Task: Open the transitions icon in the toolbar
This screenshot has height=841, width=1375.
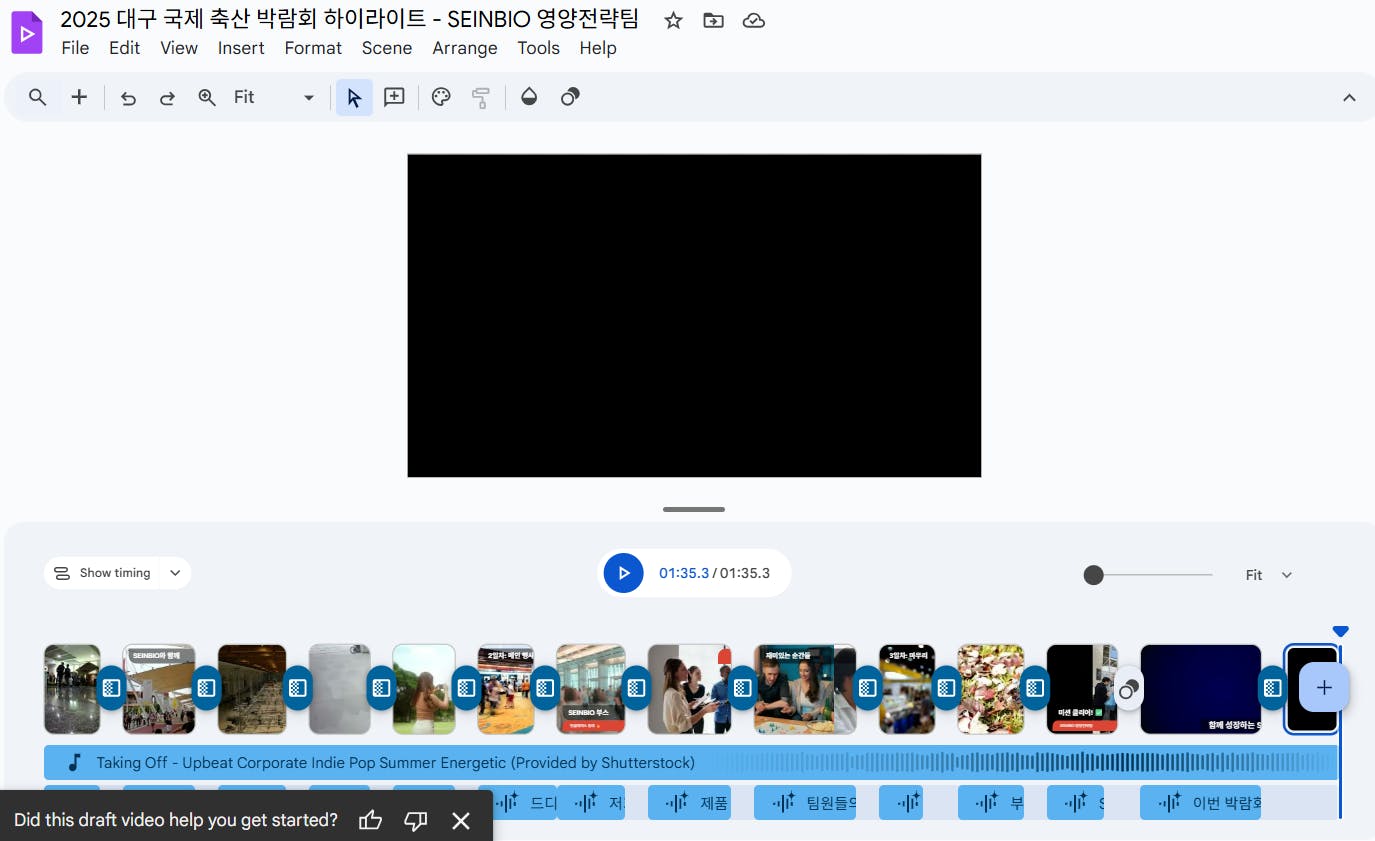Action: click(x=568, y=97)
